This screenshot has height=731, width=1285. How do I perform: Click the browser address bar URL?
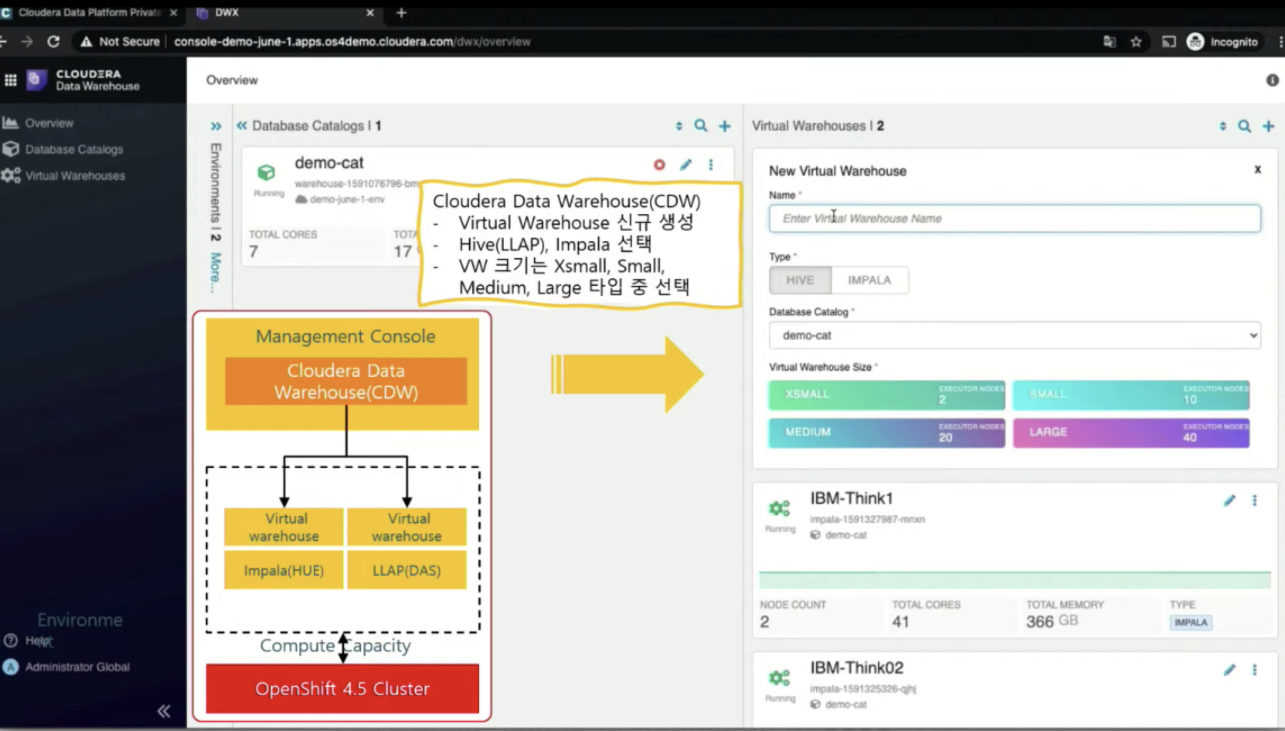pyautogui.click(x=352, y=42)
